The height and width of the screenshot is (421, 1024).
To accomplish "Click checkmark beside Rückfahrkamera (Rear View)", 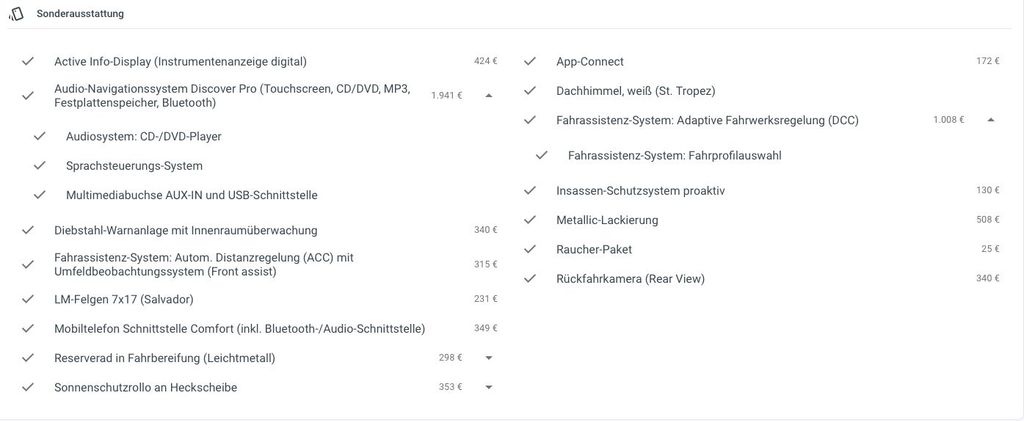I will click(x=530, y=279).
